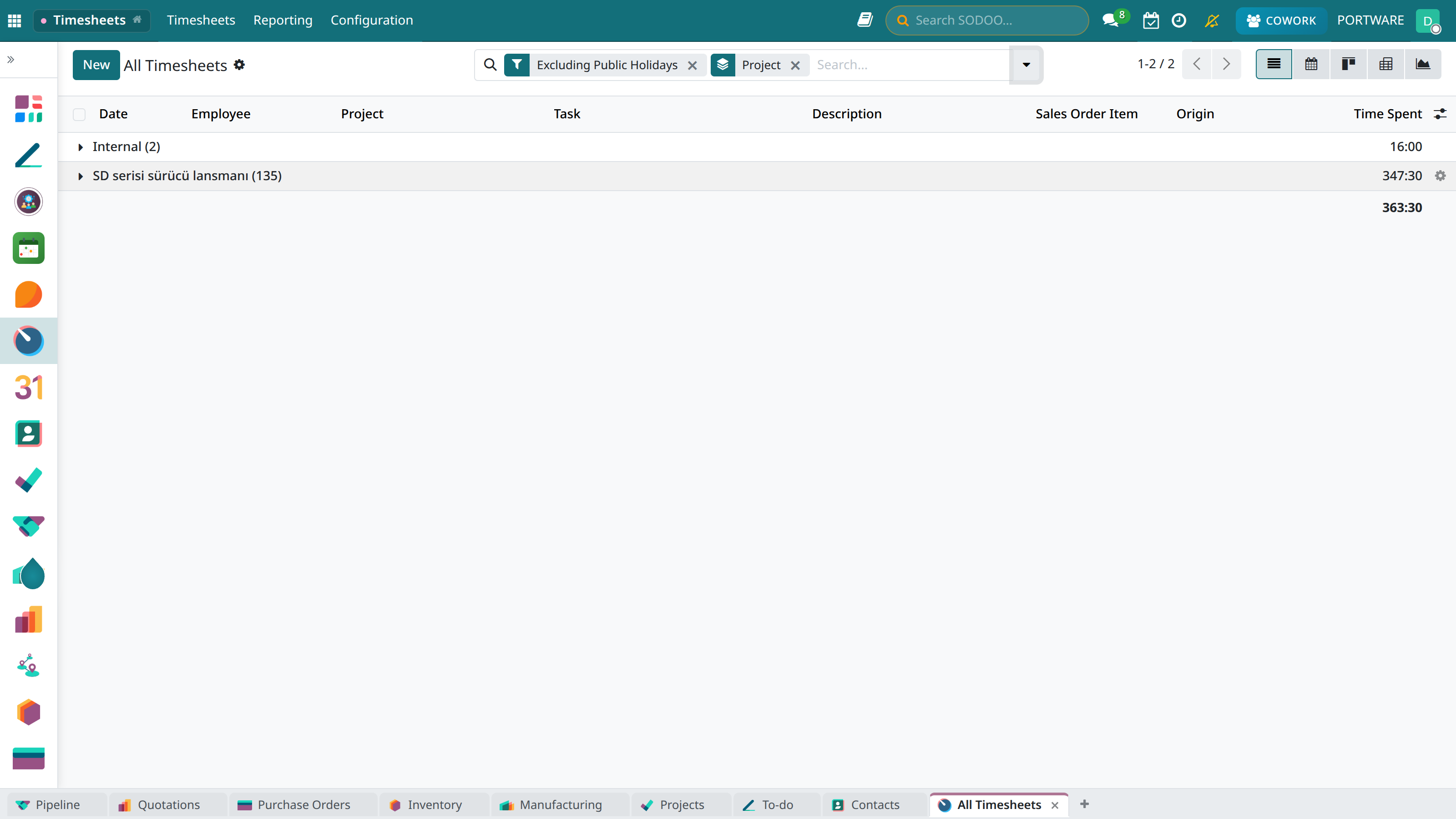Switch to graph view

point(1423,64)
